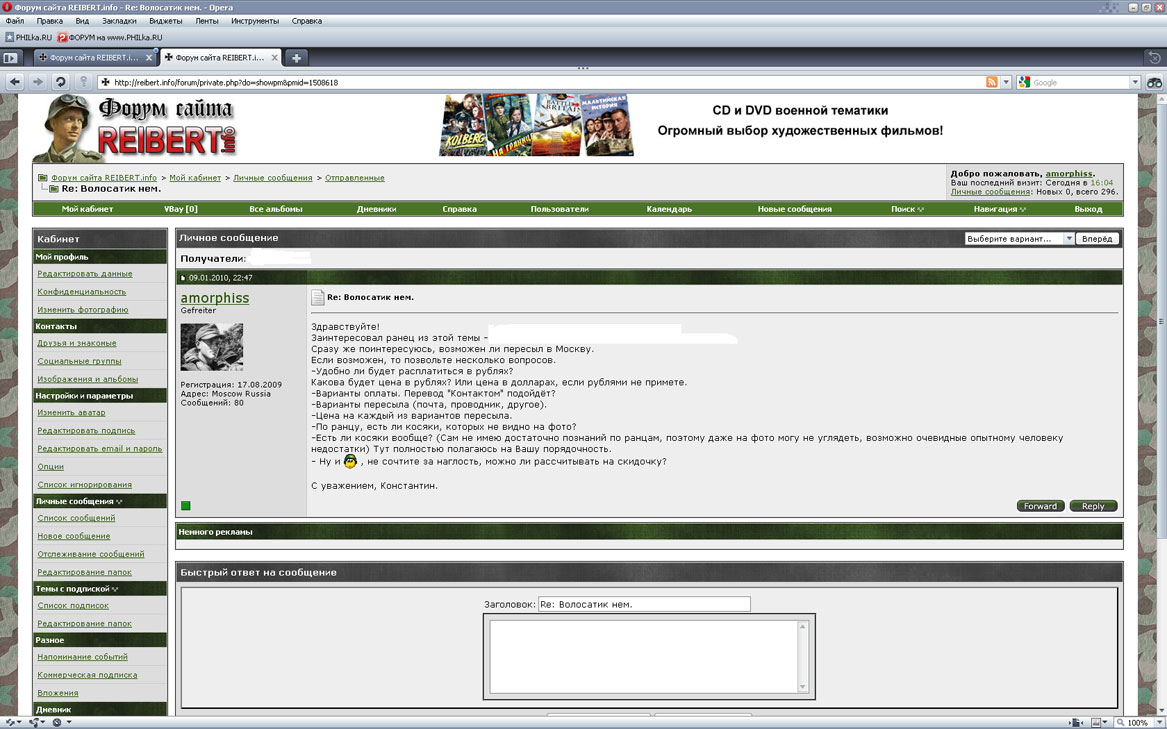This screenshot has width=1167, height=729.
Task: Close the active REIBERT.info tab
Action: [x=275, y=57]
